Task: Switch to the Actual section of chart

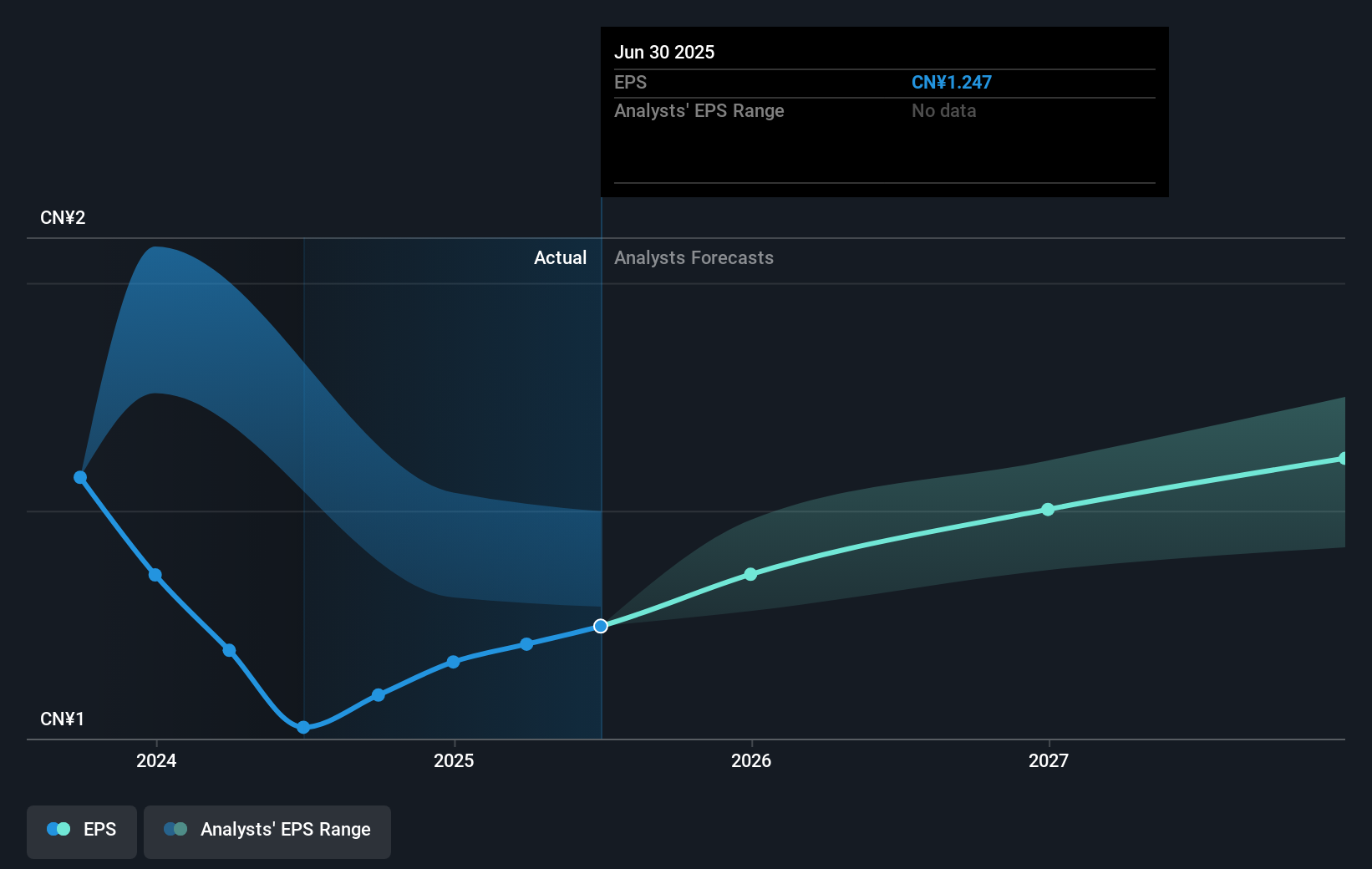Action: click(x=560, y=258)
